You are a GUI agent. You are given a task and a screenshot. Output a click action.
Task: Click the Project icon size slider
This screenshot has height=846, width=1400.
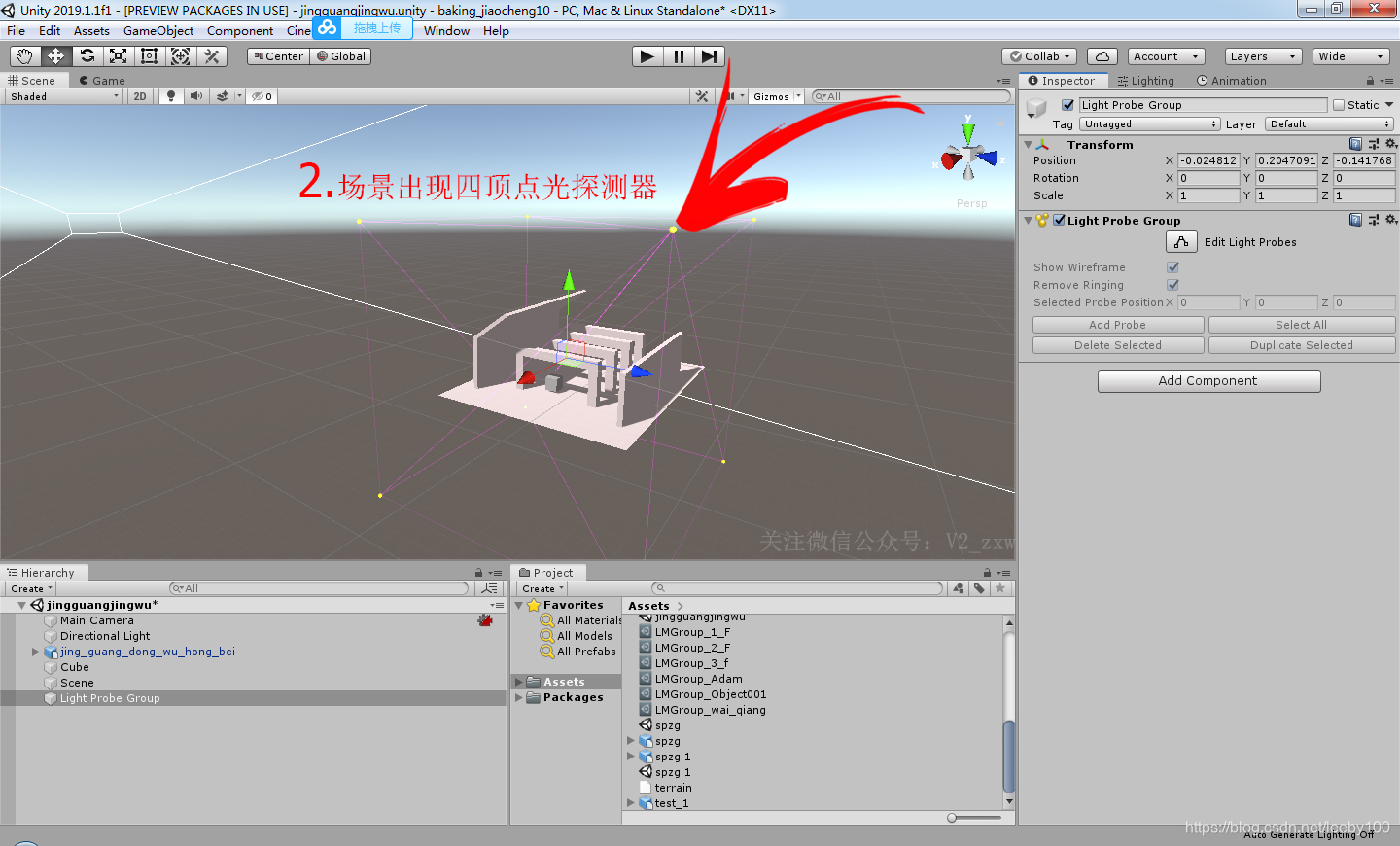(974, 818)
